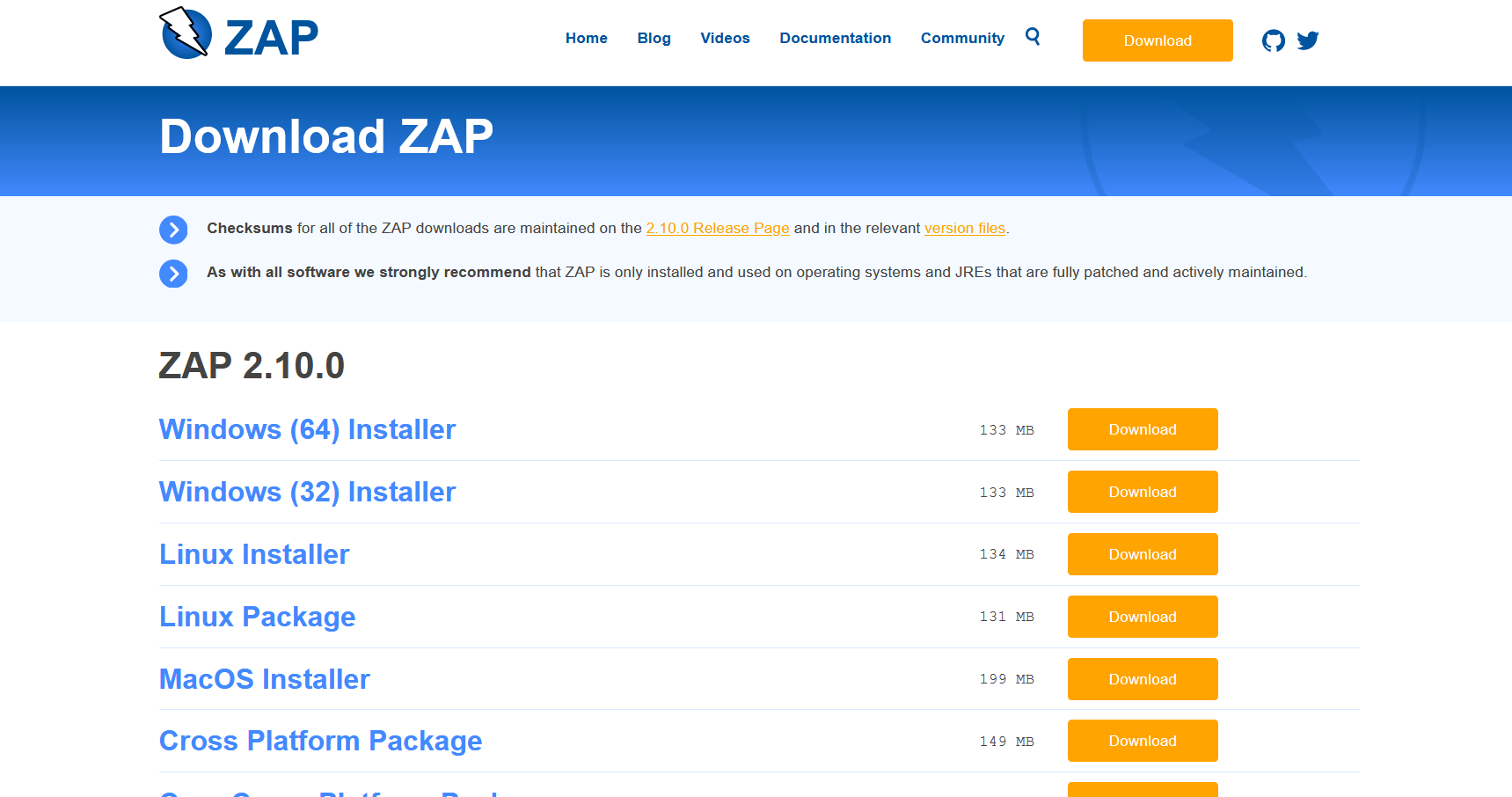Download the Linux Installer

(1143, 554)
